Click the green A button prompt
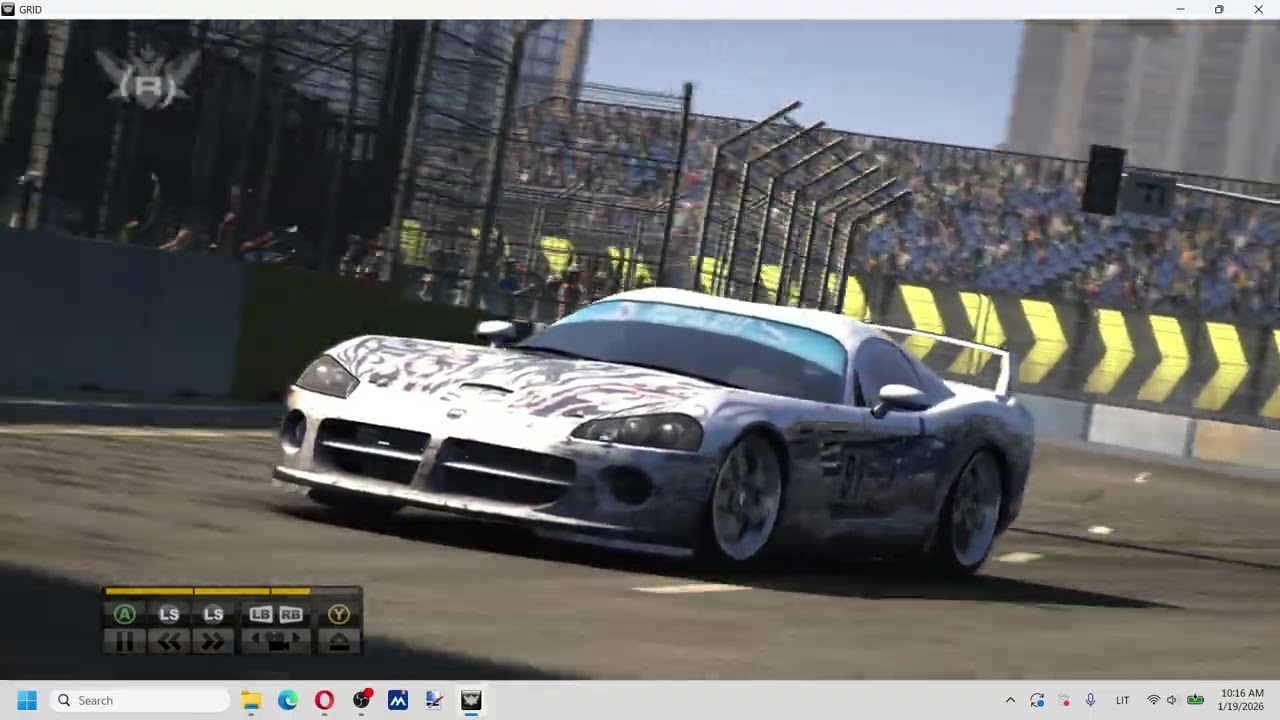Image resolution: width=1280 pixels, height=720 pixels. tap(125, 614)
